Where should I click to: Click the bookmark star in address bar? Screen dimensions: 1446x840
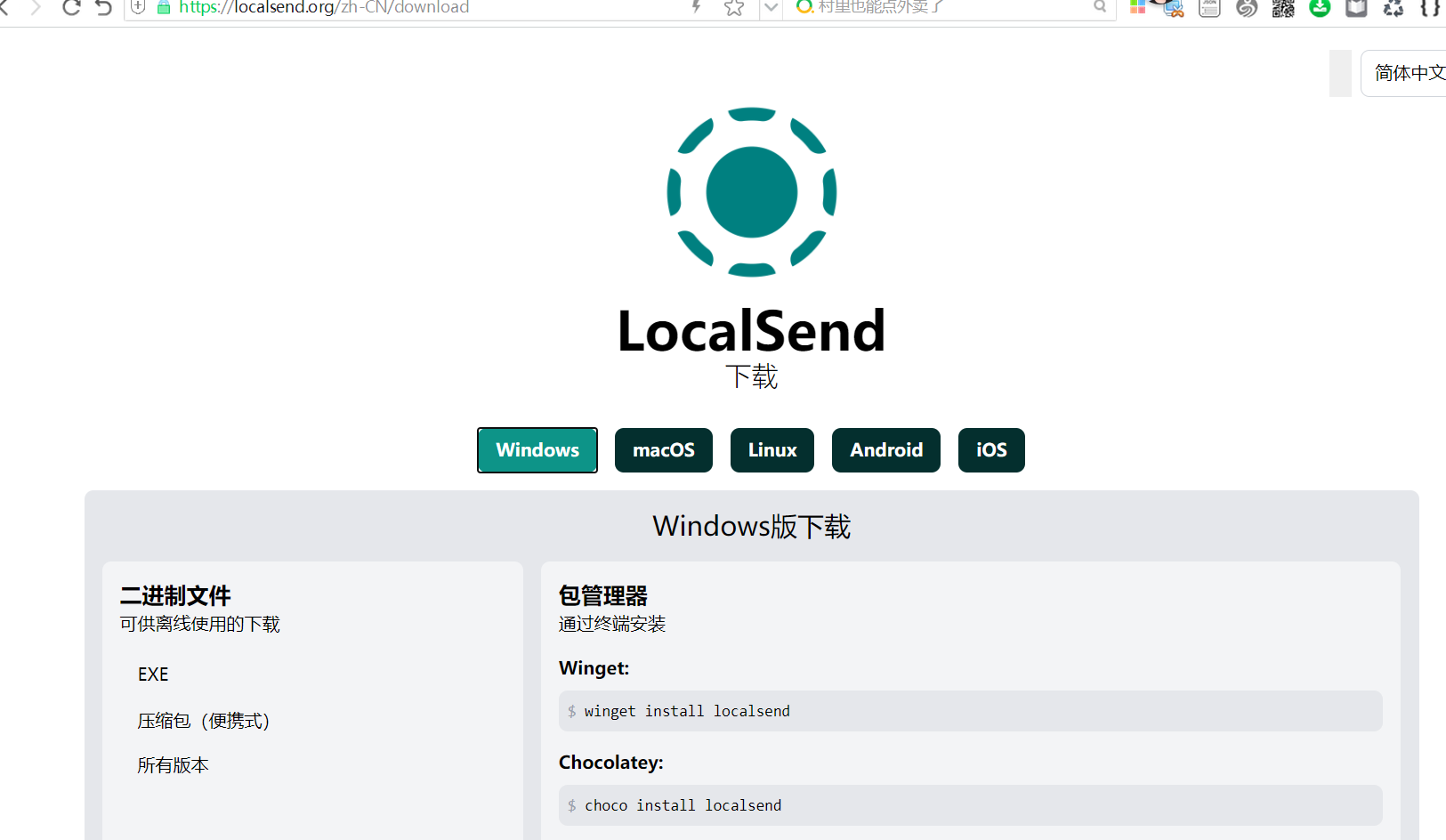[733, 7]
